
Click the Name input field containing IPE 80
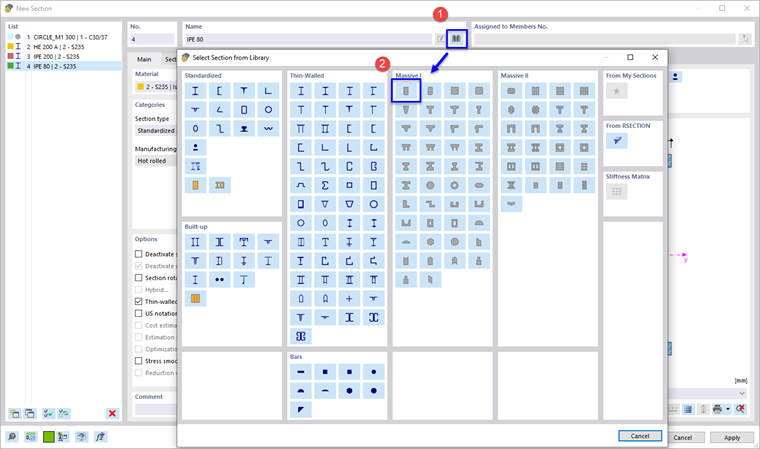coord(308,39)
